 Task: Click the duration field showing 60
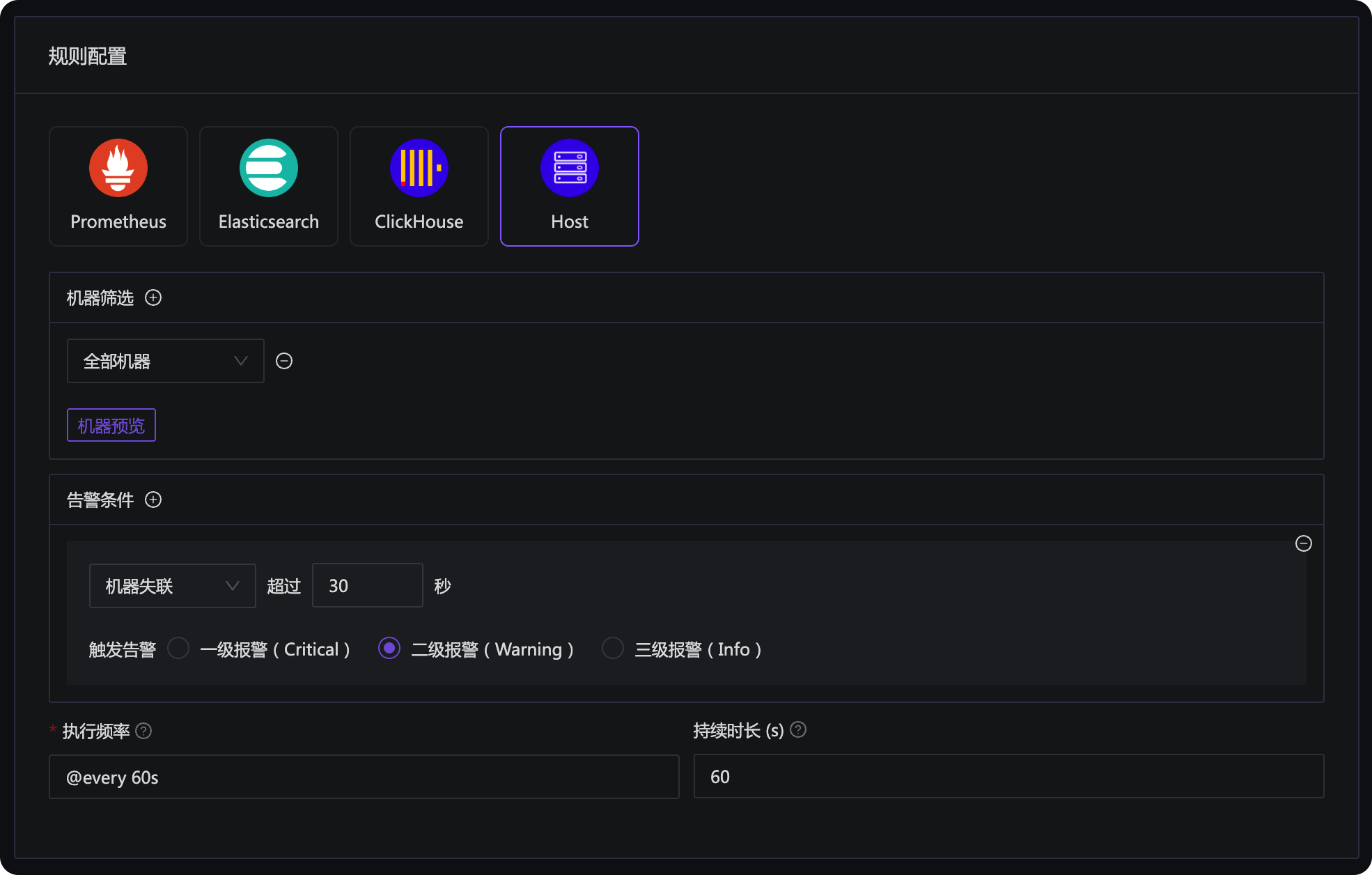(x=1008, y=776)
